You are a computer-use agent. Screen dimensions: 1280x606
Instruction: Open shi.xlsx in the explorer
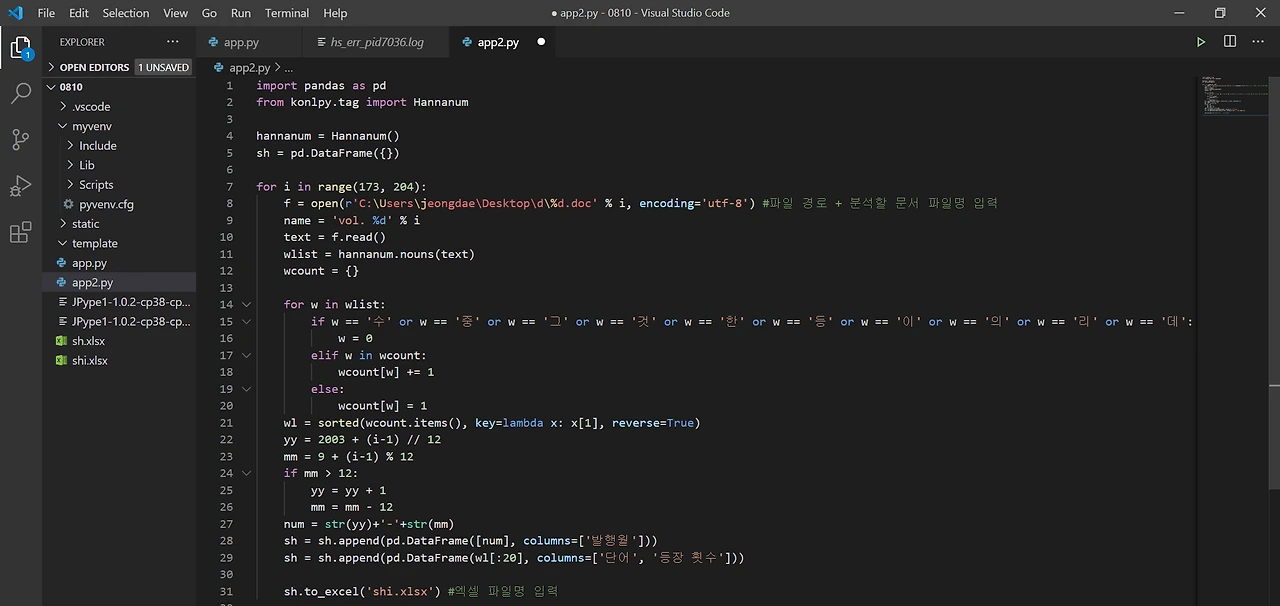[119, 360]
